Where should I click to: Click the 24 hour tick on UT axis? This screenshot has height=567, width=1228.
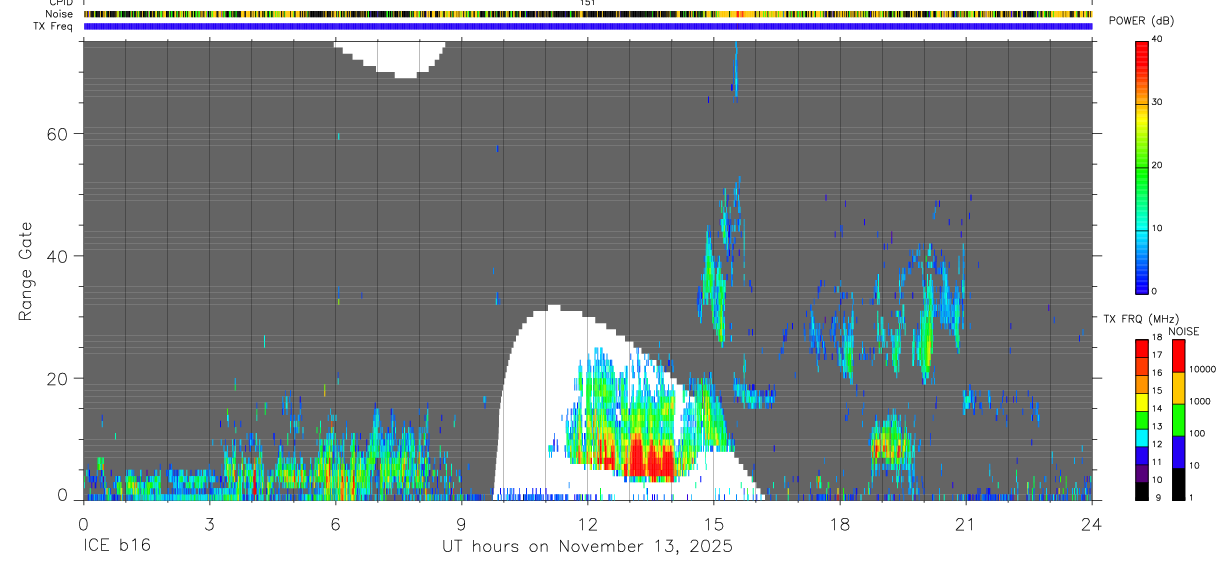point(1092,523)
